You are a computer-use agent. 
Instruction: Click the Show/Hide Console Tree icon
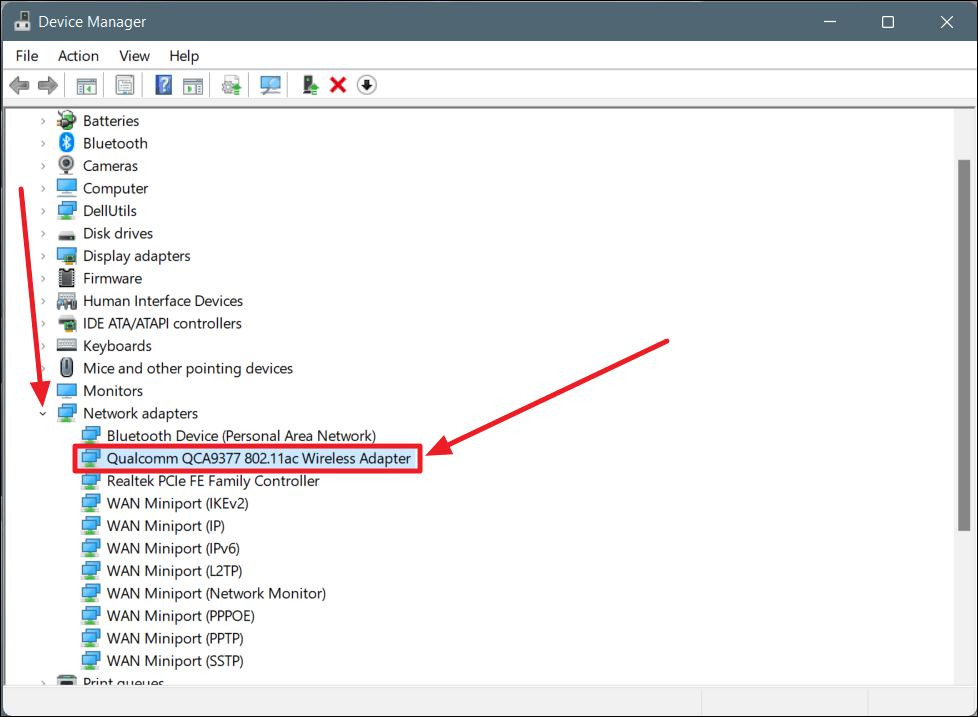(x=87, y=85)
